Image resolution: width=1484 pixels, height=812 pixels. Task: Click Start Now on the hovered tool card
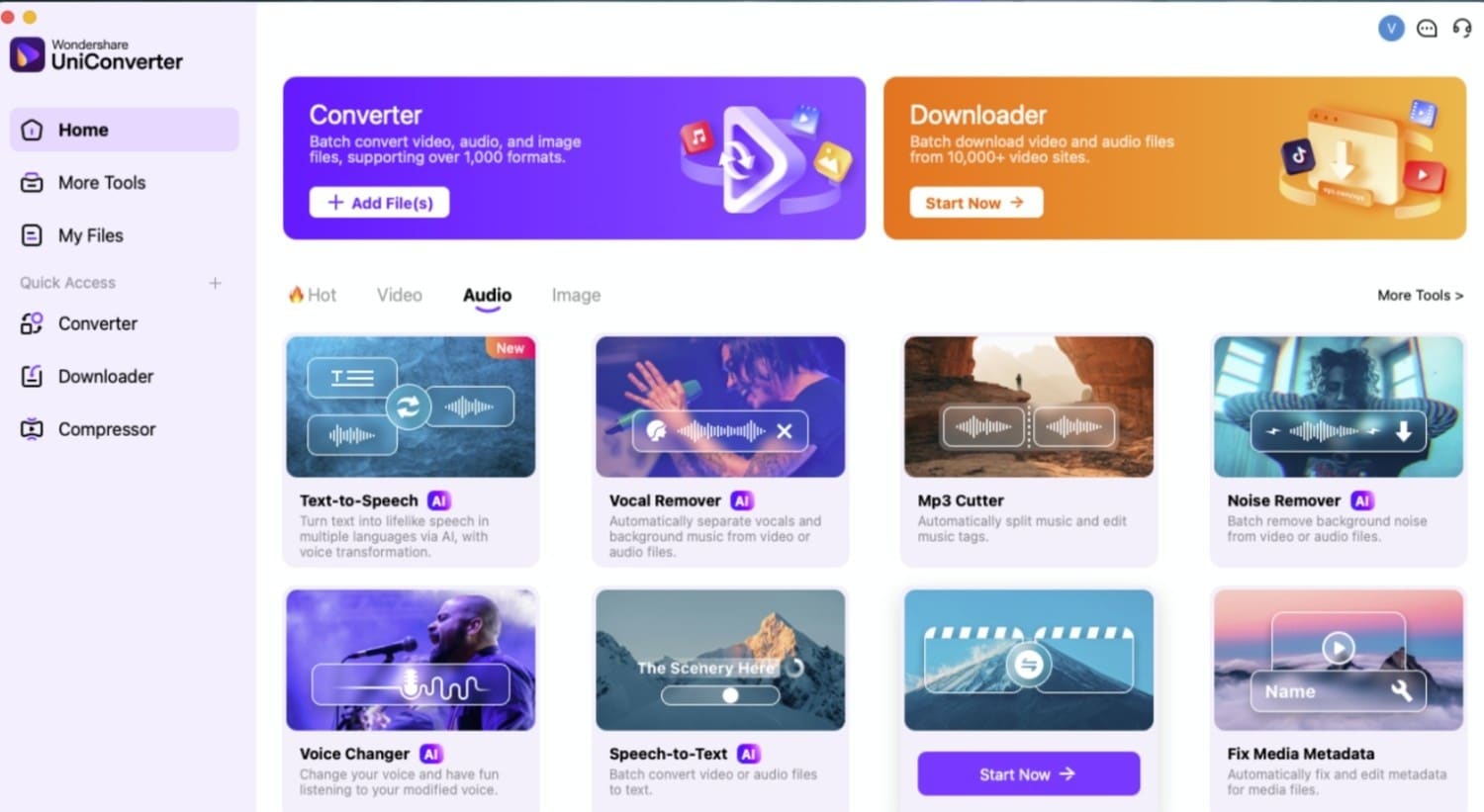1028,773
